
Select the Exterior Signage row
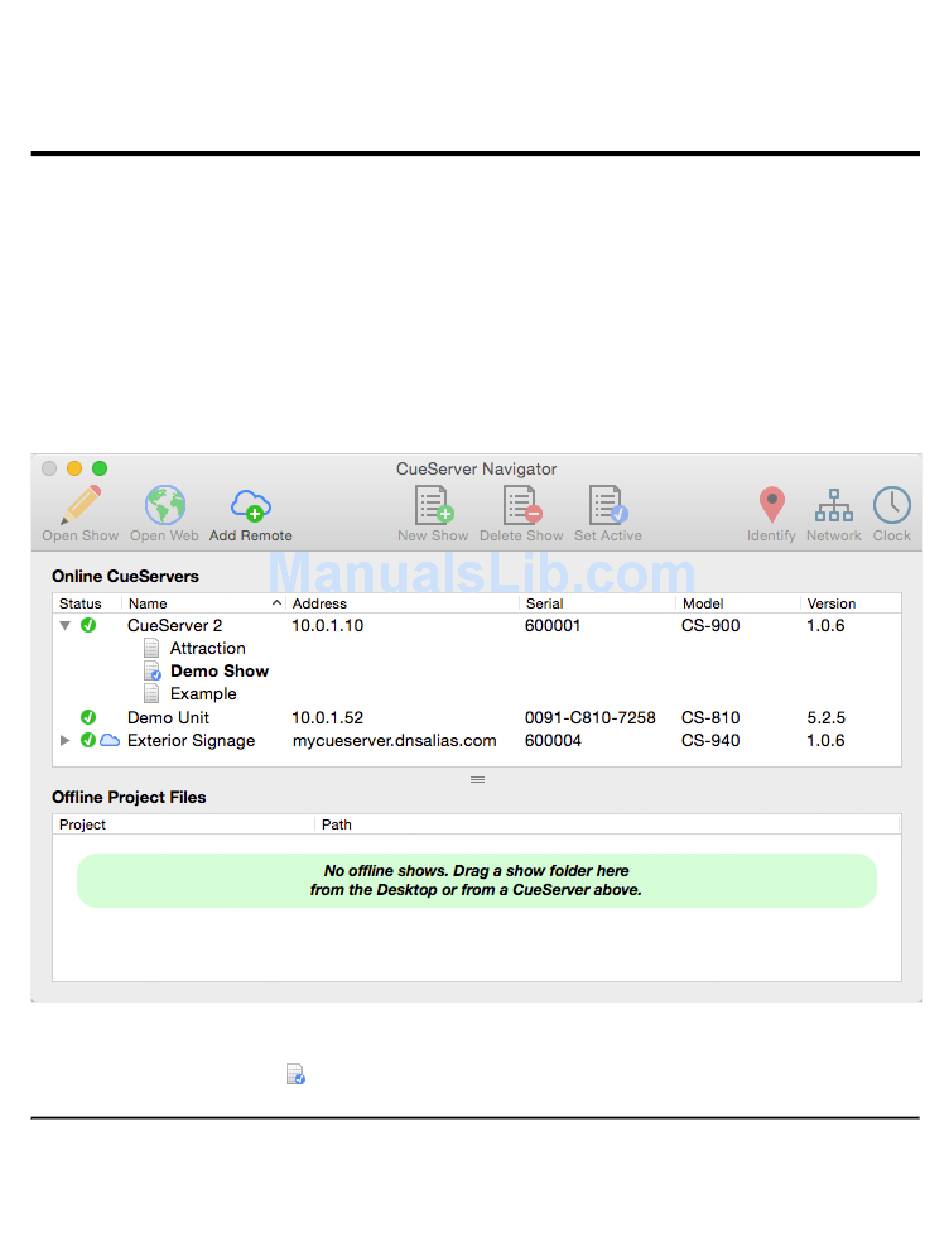click(x=477, y=740)
